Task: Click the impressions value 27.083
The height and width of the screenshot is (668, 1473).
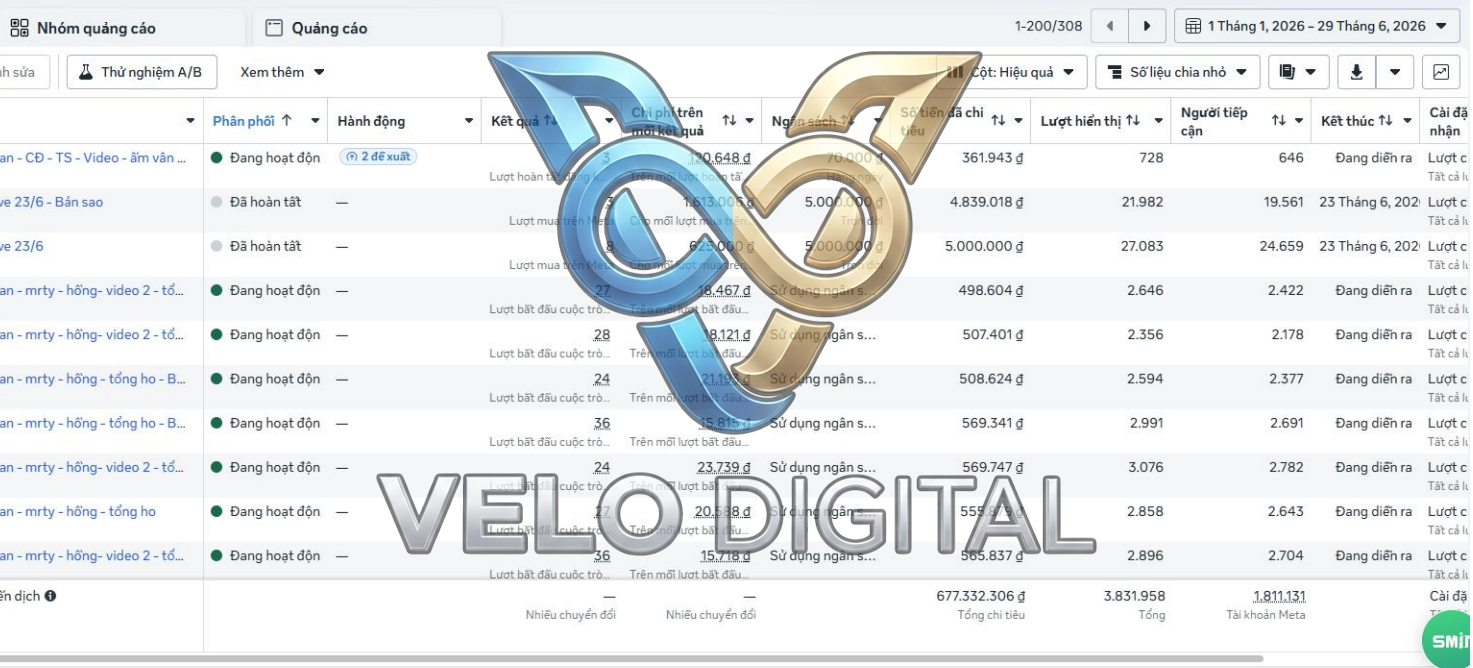Action: coord(1143,246)
